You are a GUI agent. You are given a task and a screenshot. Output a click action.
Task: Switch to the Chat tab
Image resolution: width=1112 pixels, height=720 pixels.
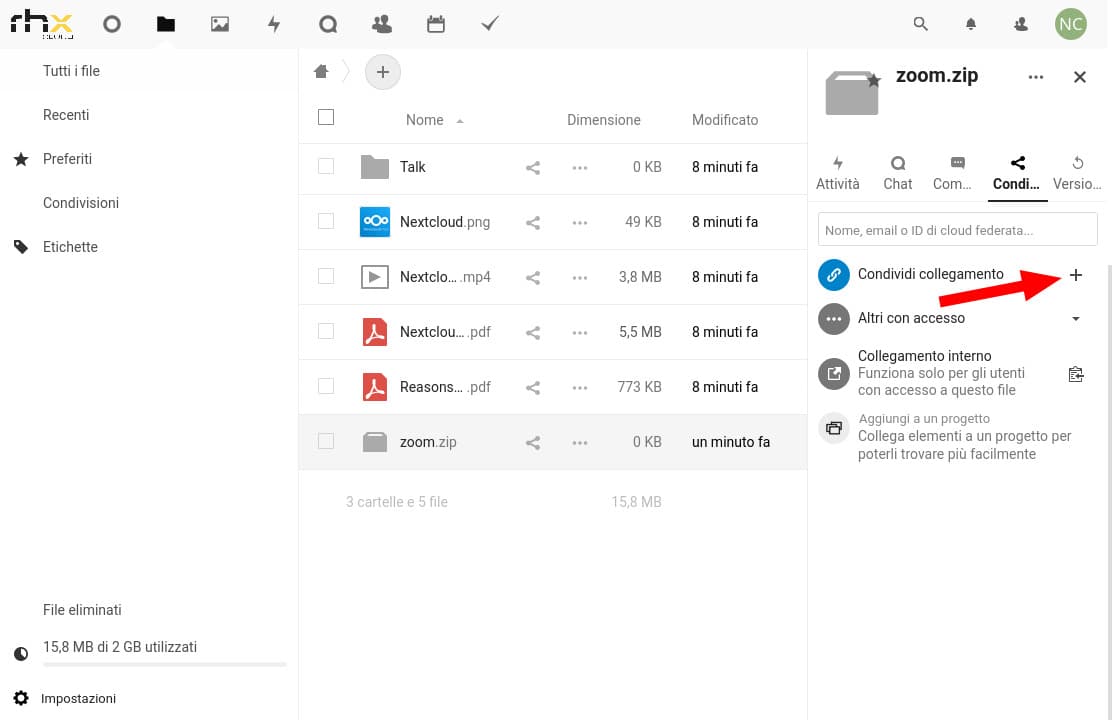coord(898,174)
